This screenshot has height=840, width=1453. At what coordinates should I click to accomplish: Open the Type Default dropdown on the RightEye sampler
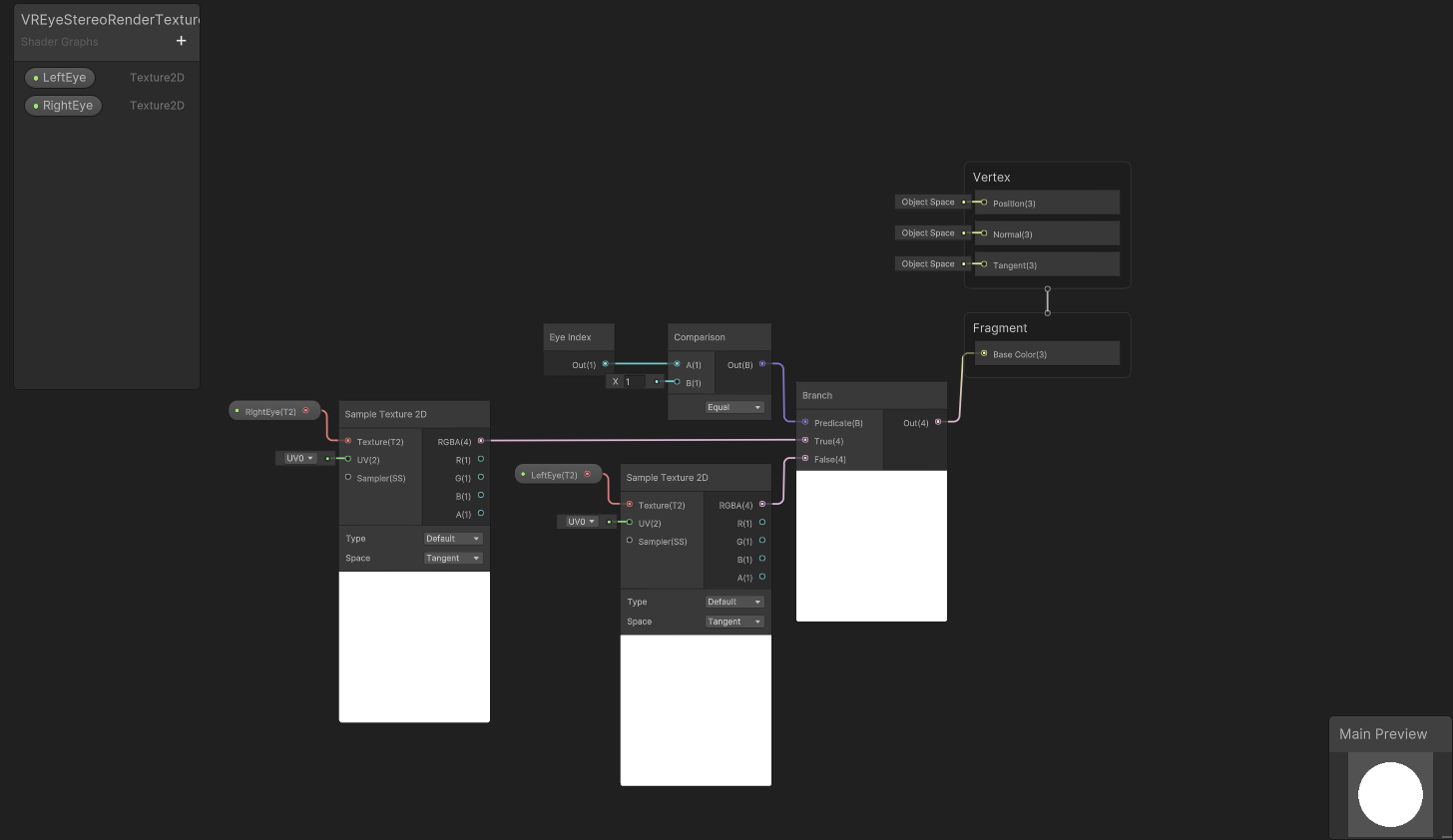453,539
